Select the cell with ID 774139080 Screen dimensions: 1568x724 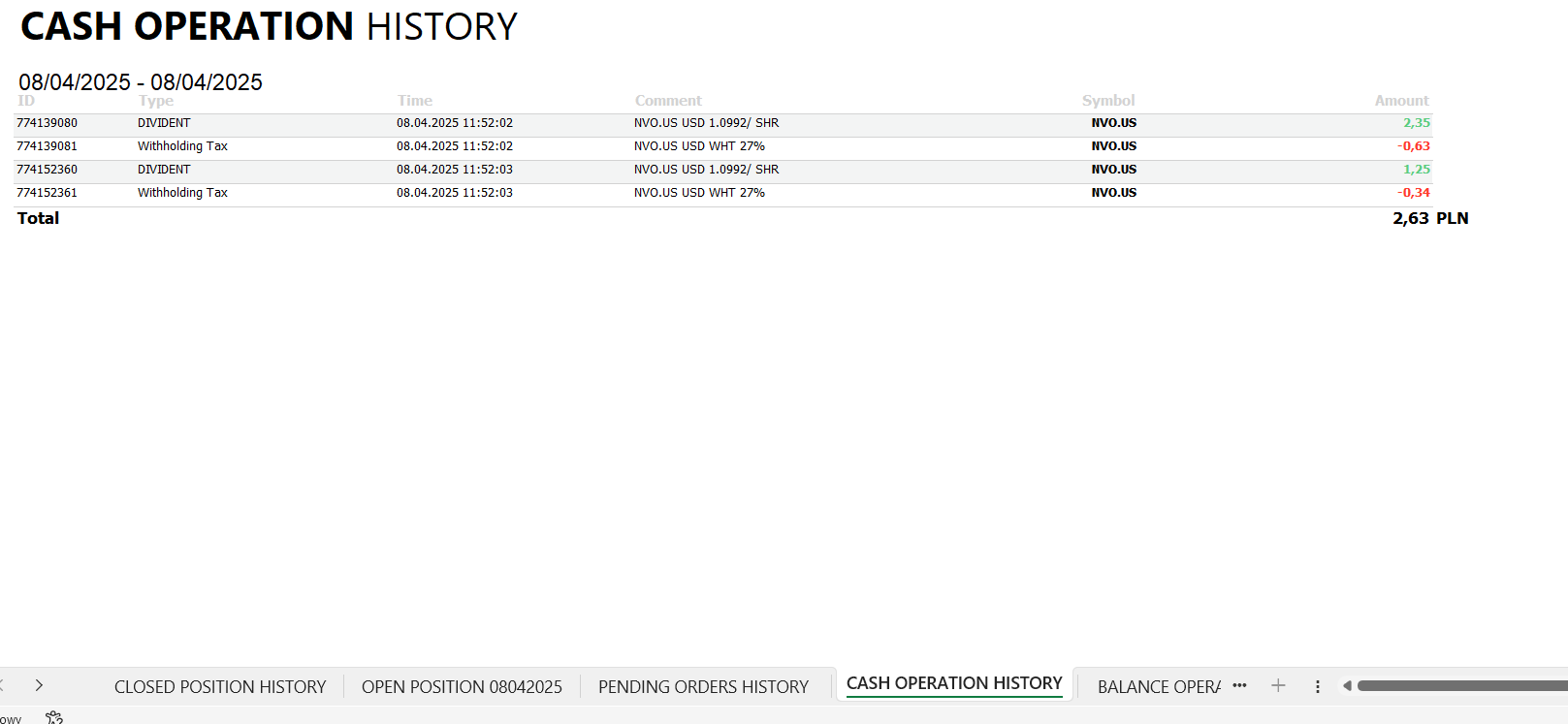[x=47, y=123]
